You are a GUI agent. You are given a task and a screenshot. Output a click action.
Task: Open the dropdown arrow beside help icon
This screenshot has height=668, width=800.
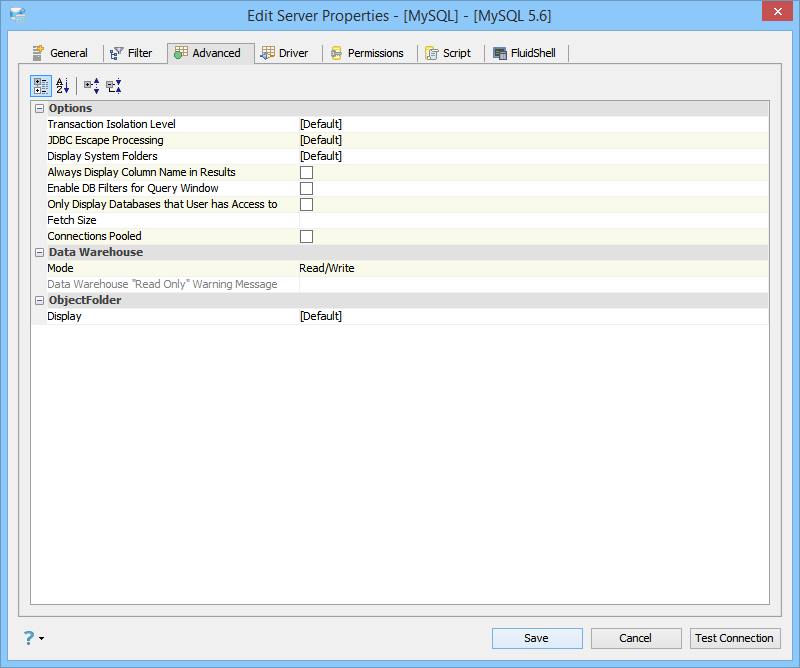(x=41, y=638)
